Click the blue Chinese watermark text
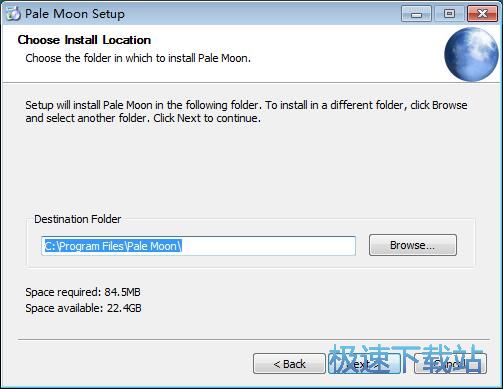This screenshot has height=389, width=503. tap(406, 359)
